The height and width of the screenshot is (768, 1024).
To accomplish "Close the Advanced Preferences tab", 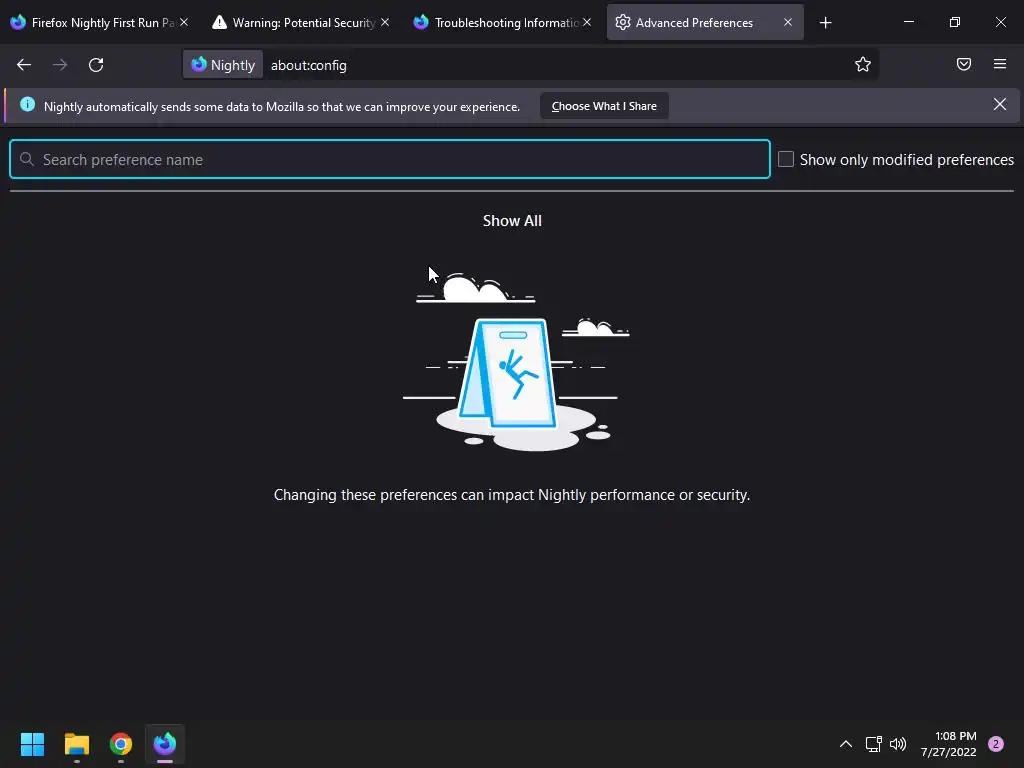I will (788, 22).
